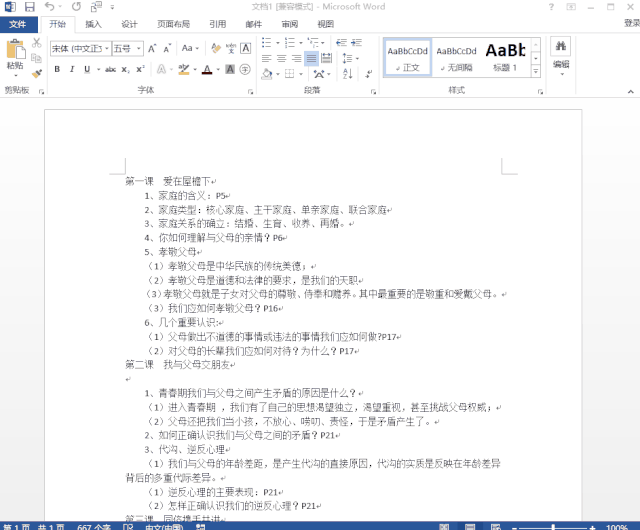Apply distributed alignment

click(326, 58)
